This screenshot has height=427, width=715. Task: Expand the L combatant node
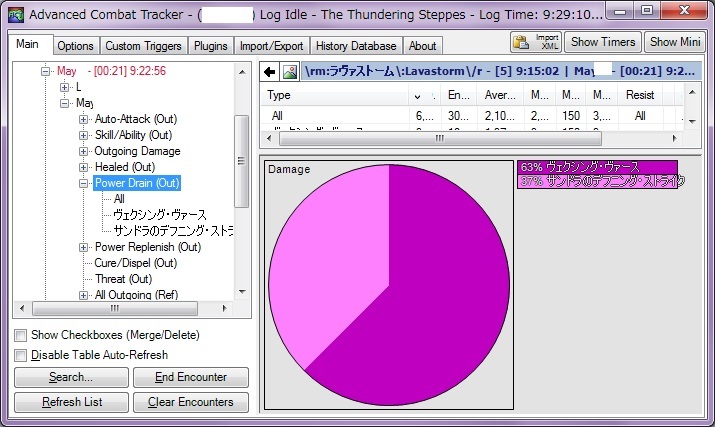(65, 87)
